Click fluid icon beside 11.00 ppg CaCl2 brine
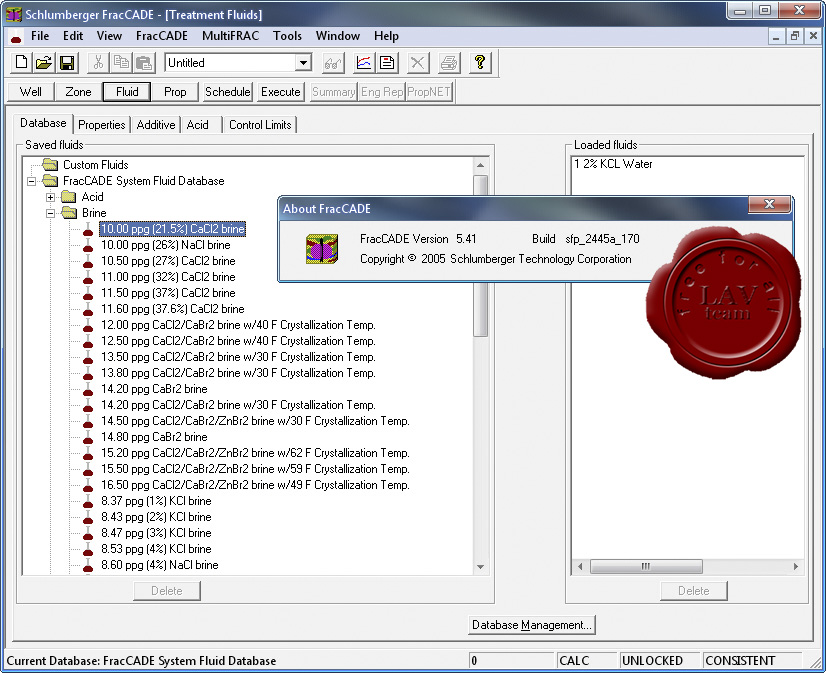Viewport: 826px width, 673px height. point(88,278)
